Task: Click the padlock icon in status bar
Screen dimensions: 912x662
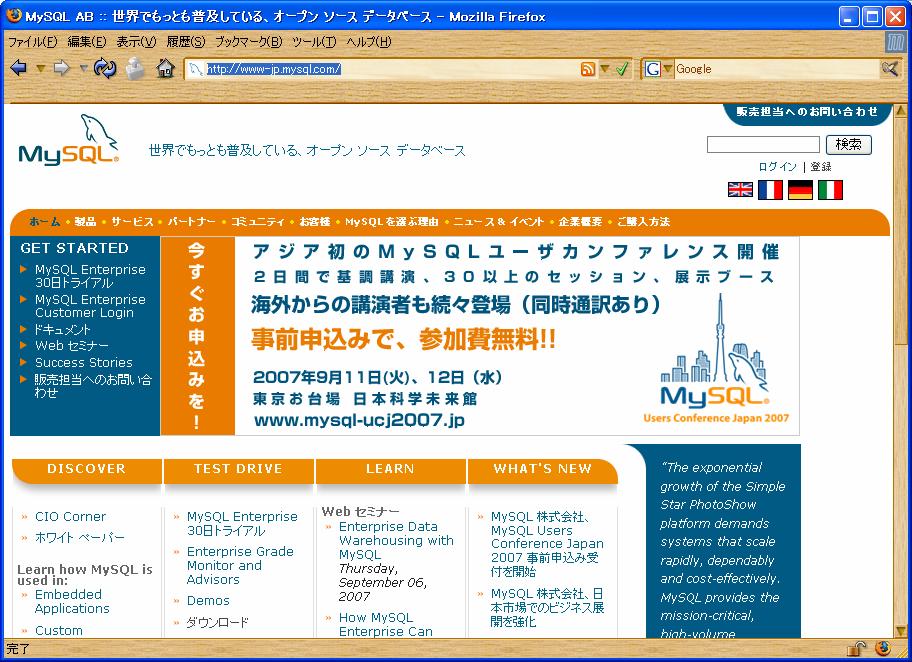Action: pyautogui.click(x=857, y=648)
